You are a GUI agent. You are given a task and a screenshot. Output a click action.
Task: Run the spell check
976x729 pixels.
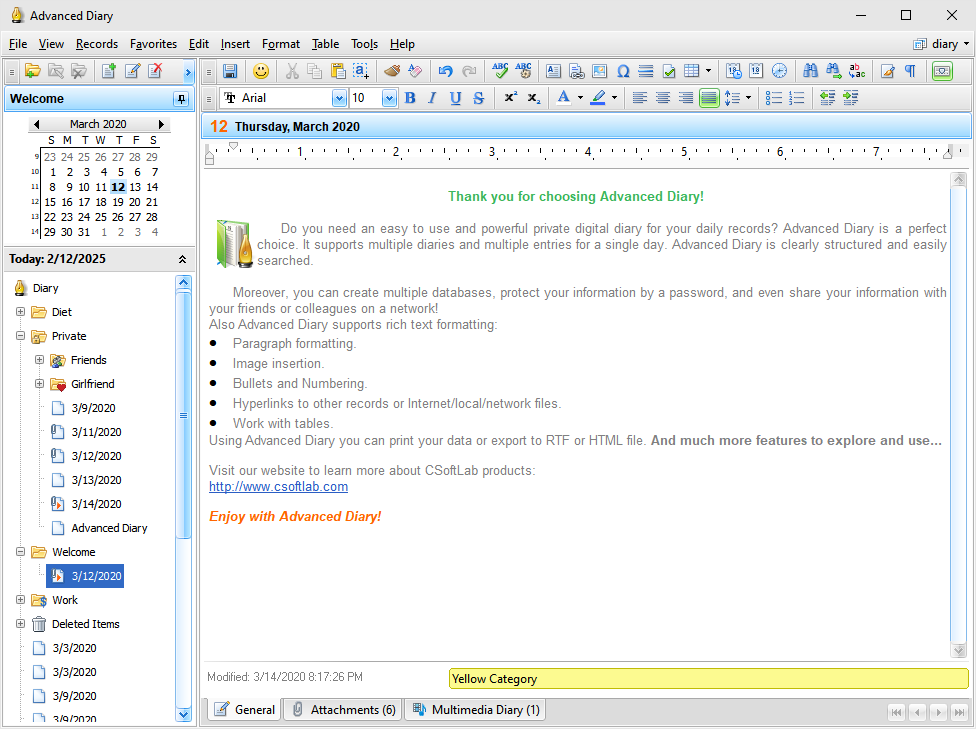(500, 71)
